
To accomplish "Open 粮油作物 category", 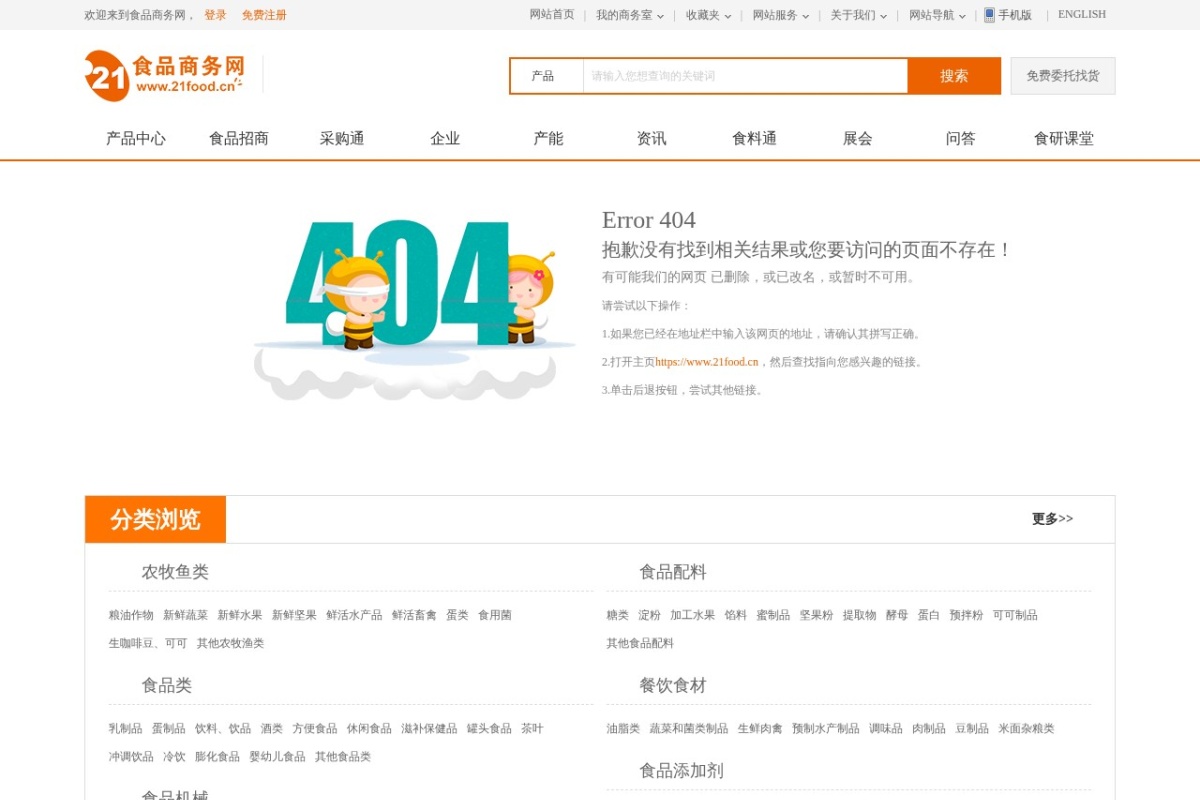I will (x=131, y=615).
